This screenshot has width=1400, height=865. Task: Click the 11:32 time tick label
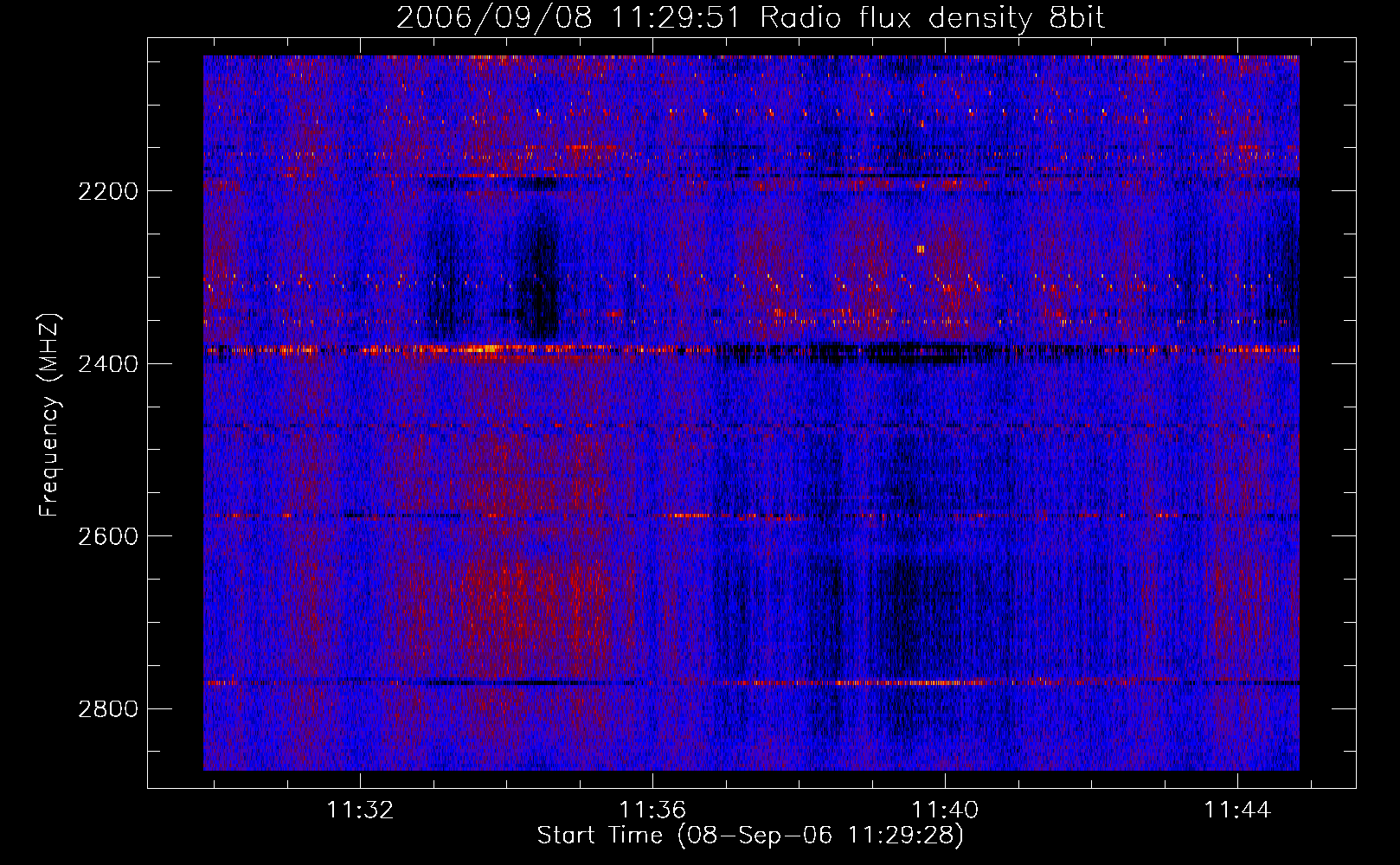click(360, 810)
